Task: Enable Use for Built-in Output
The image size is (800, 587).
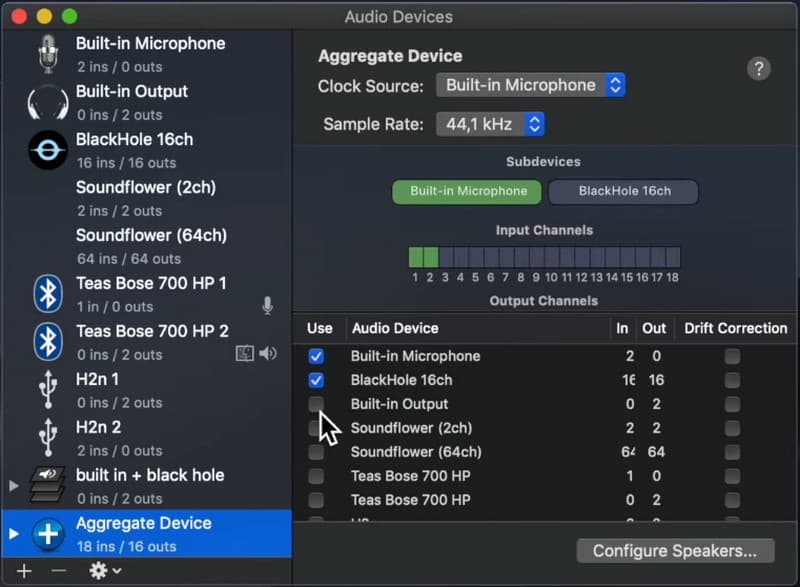Action: click(x=316, y=404)
